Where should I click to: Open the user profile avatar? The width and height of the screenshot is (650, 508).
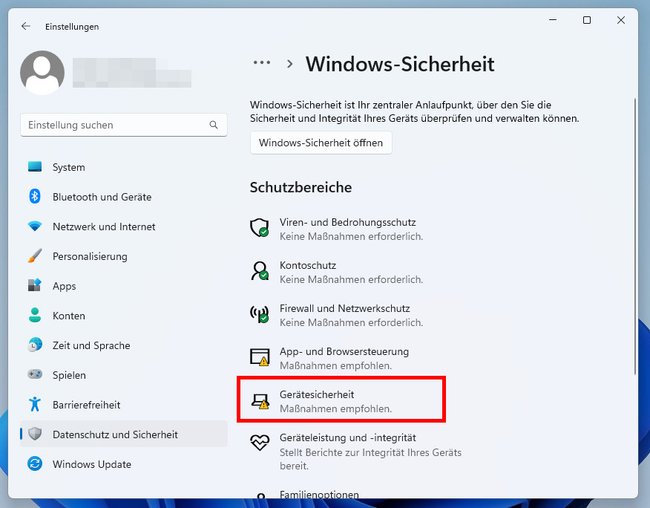[42, 73]
